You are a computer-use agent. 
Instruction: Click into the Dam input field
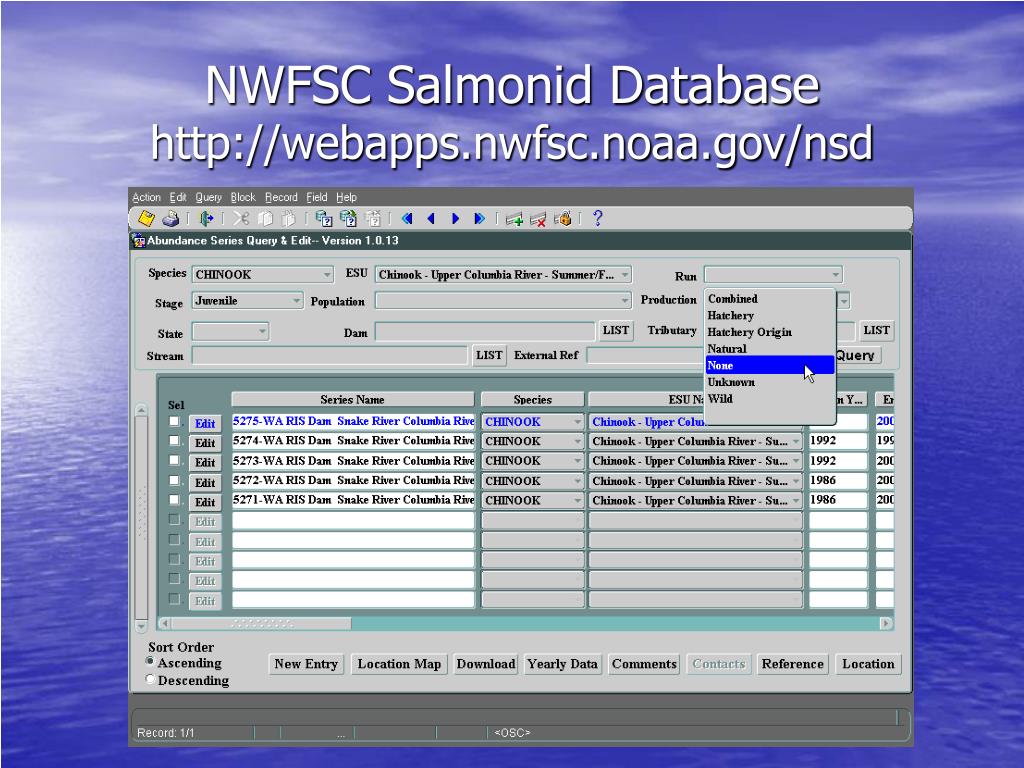[x=485, y=331]
